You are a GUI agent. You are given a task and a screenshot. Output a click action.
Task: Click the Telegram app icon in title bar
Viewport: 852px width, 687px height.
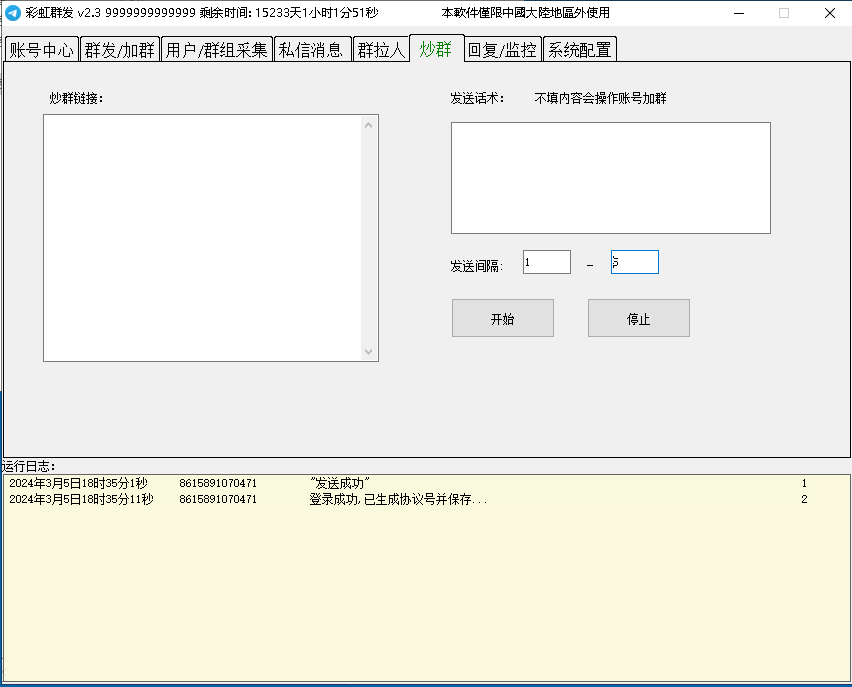[13, 13]
